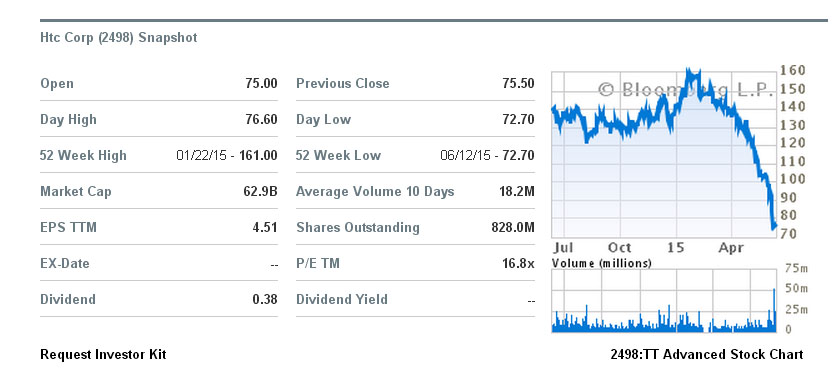Open the Request Investor Kit link
Image resolution: width=837 pixels, height=374 pixels.
tap(103, 354)
